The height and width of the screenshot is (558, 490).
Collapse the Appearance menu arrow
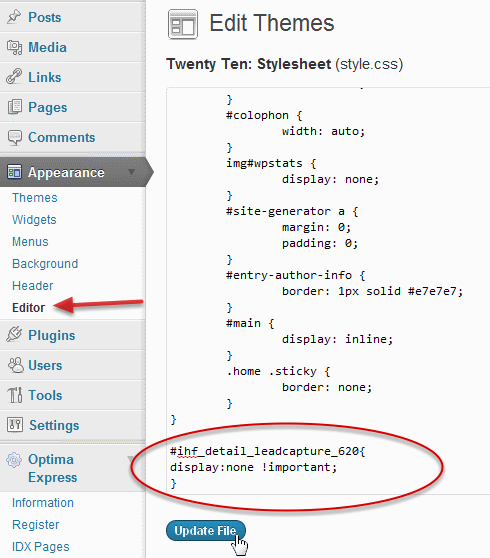click(131, 172)
